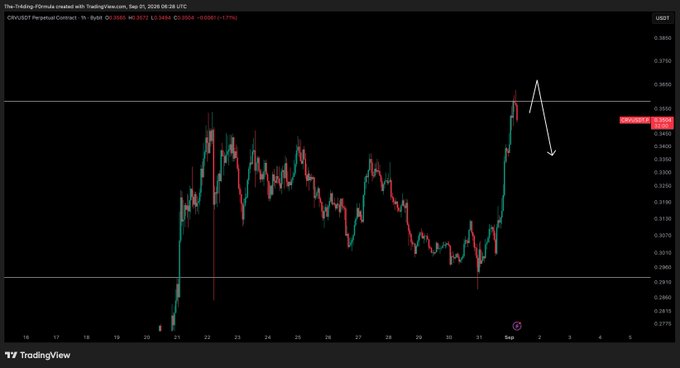Image resolution: width=680 pixels, height=368 pixels.
Task: Click the 0.3650 price axis label
Action: (662, 85)
